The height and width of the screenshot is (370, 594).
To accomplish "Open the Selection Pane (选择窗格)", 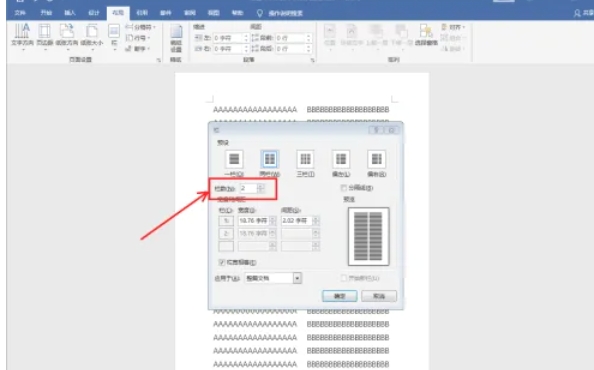I will point(426,35).
